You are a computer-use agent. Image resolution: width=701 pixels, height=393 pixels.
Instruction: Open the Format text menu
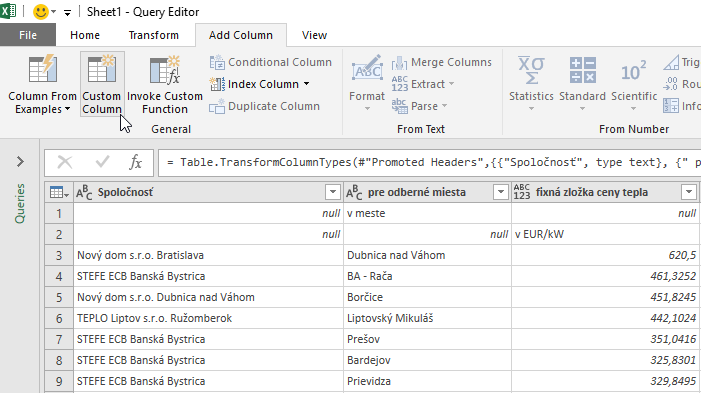(x=367, y=84)
